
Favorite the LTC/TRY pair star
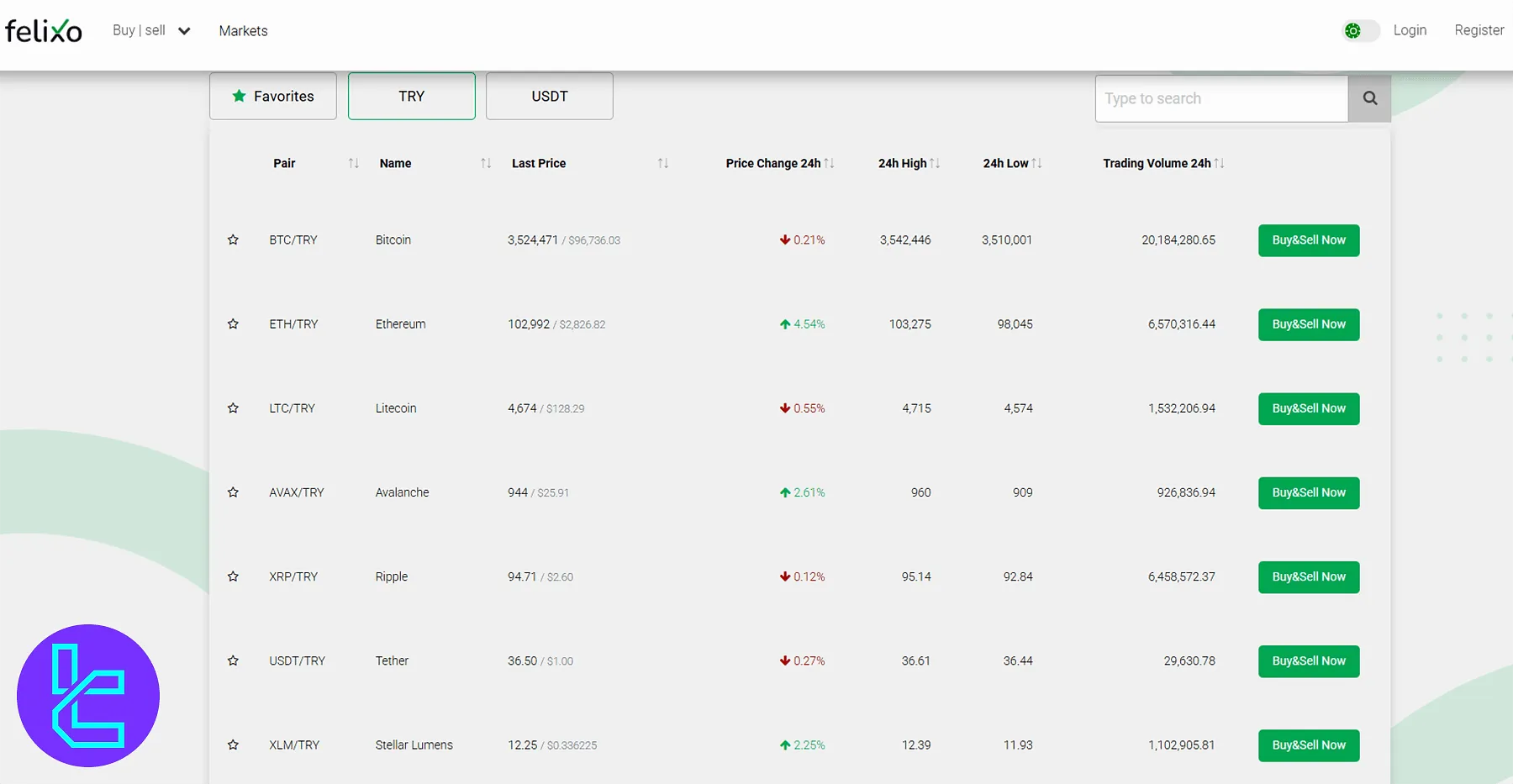point(233,408)
